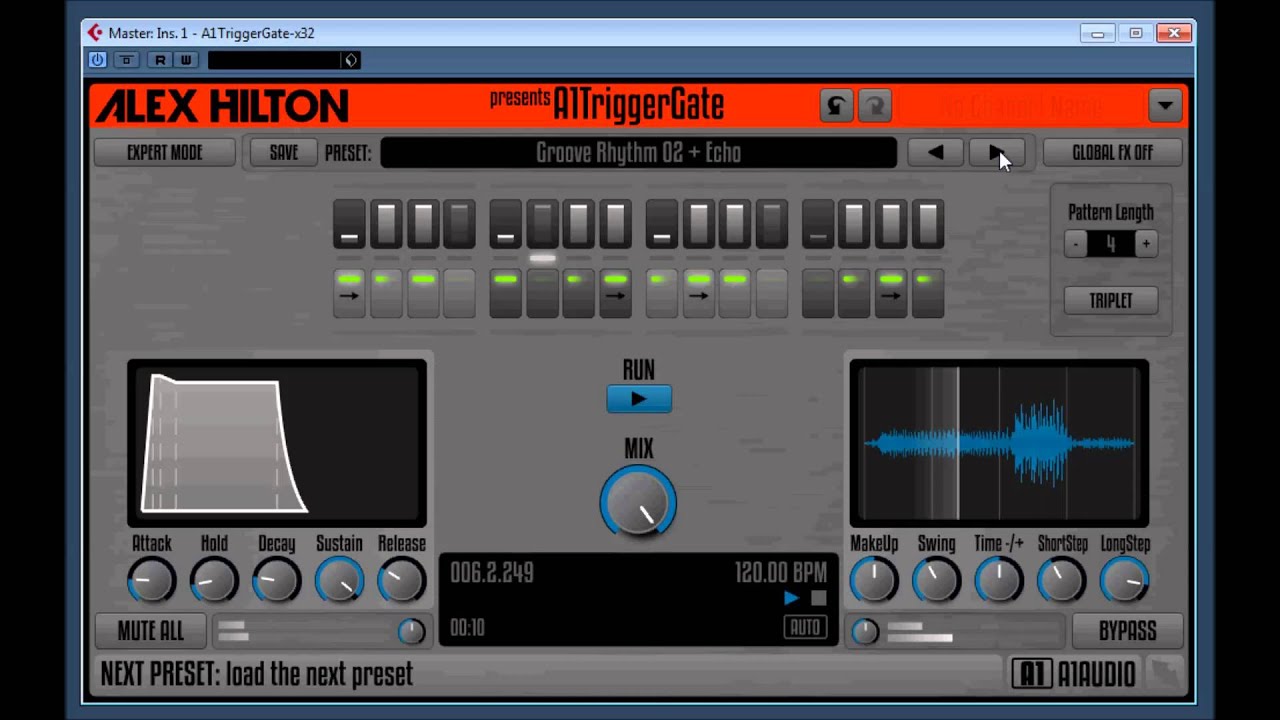The height and width of the screenshot is (720, 1280).
Task: Click the 006.2.249 position readout
Action: (x=492, y=573)
